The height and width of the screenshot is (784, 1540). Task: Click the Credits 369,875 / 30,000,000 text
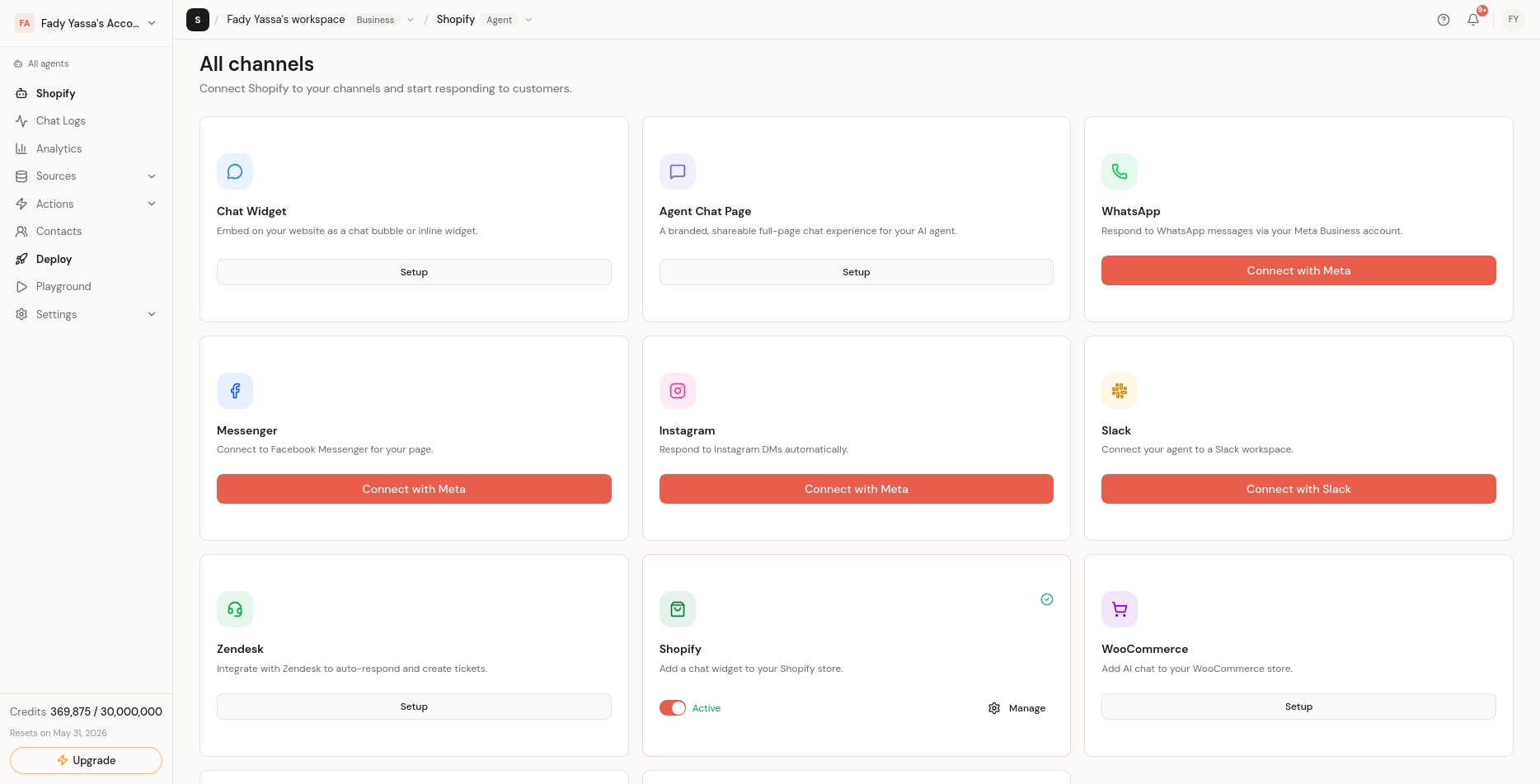pos(86,711)
